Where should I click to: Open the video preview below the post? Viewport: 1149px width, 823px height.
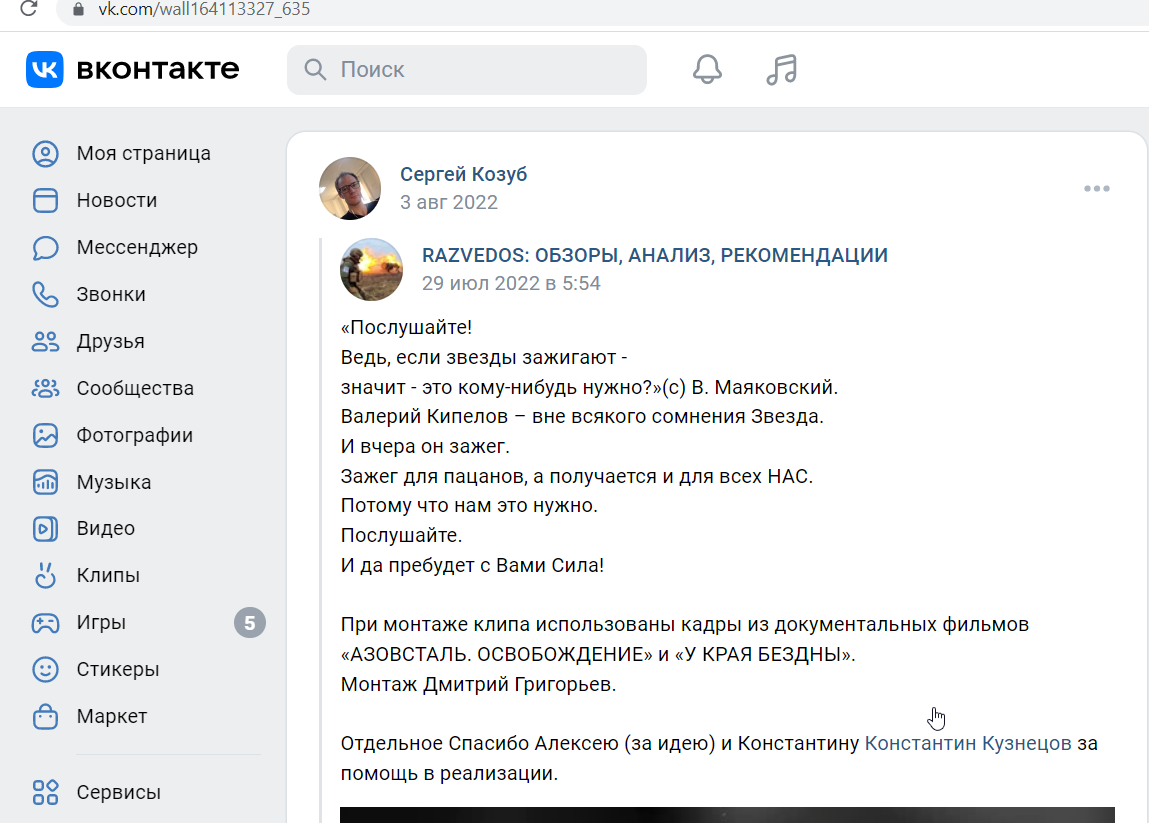point(727,815)
